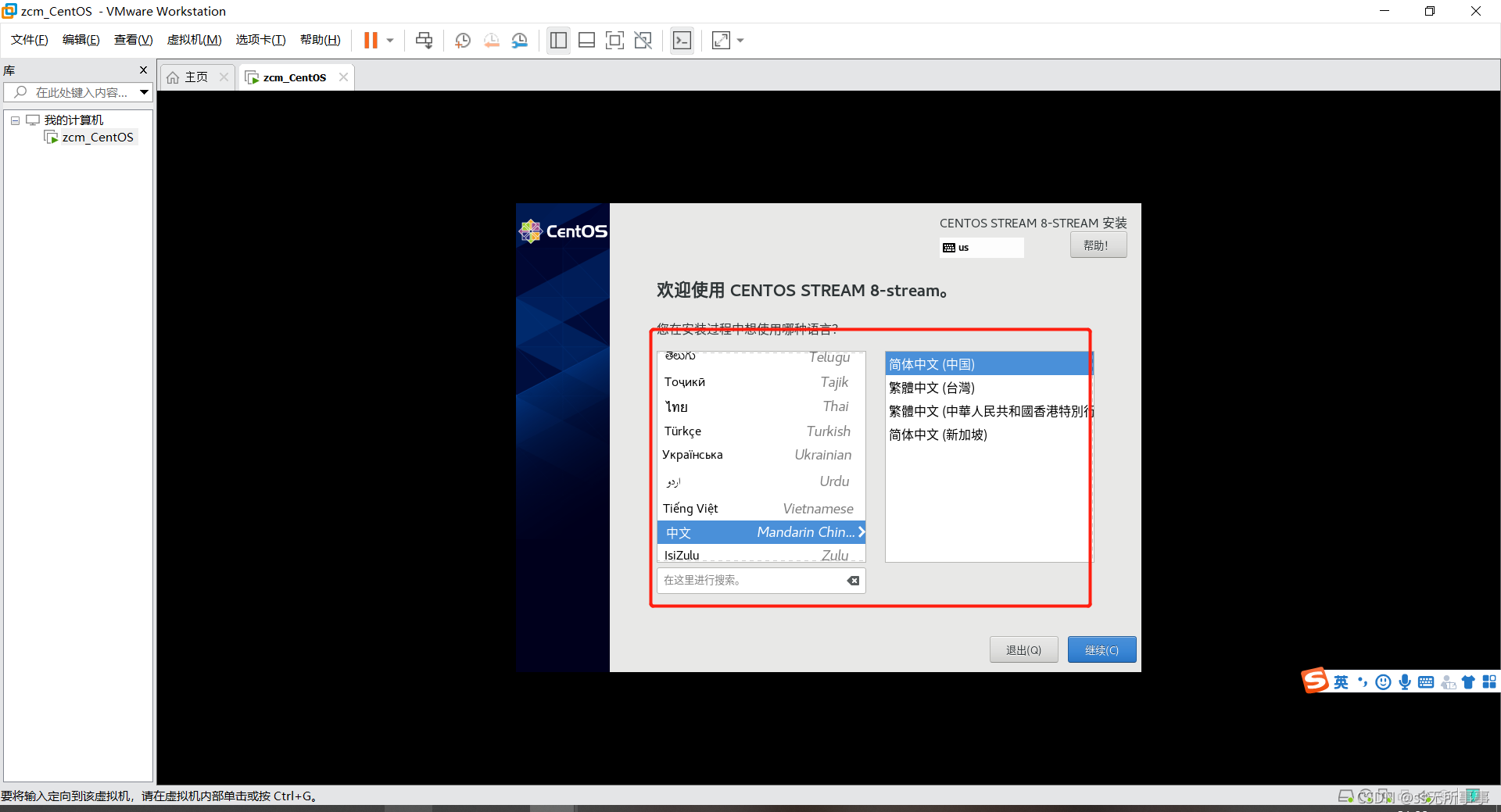
Task: Choose 繁體中文 (台灣) locale
Action: point(988,388)
